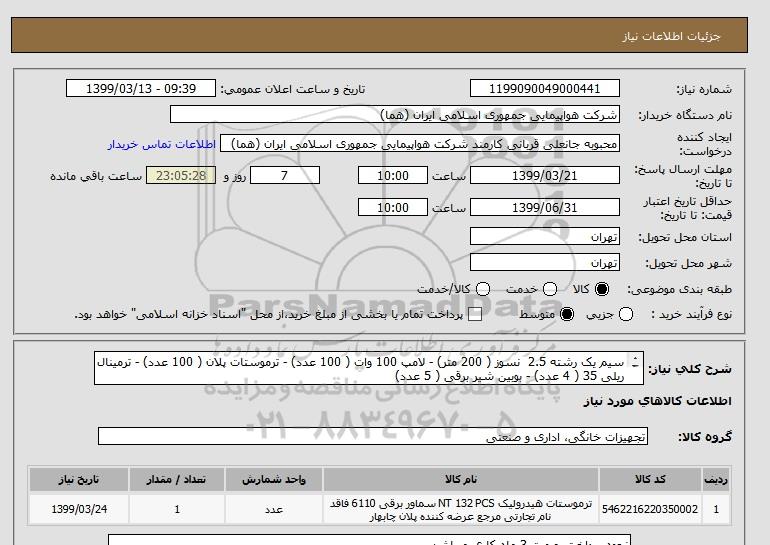This screenshot has height=545, width=770.
Task: Choose the جزیی purchase type radio
Action: click(626, 314)
